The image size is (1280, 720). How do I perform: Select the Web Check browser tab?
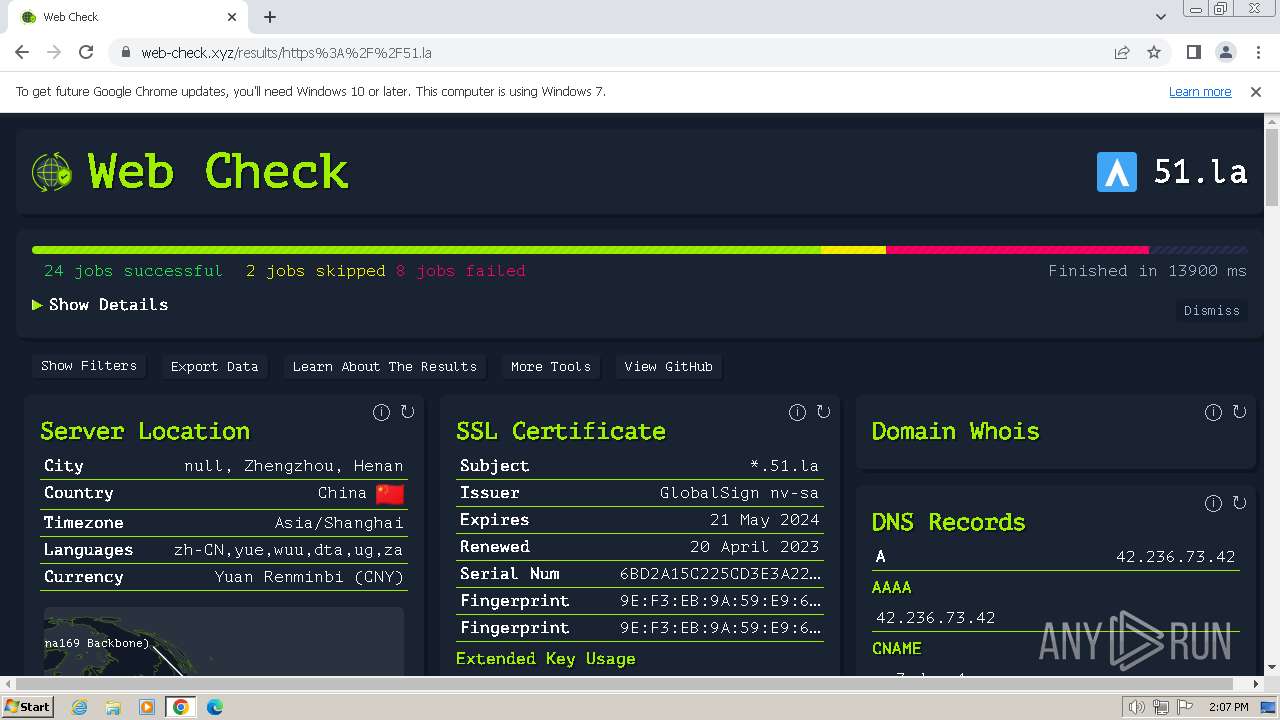click(128, 17)
